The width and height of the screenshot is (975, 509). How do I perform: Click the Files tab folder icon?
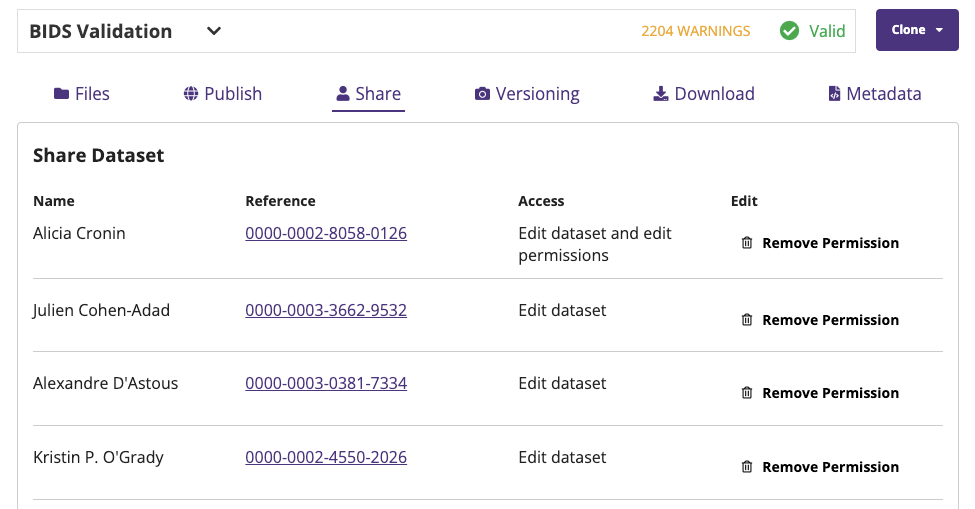click(x=61, y=94)
